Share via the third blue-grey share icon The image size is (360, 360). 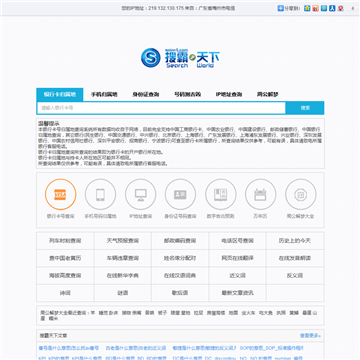324,8
